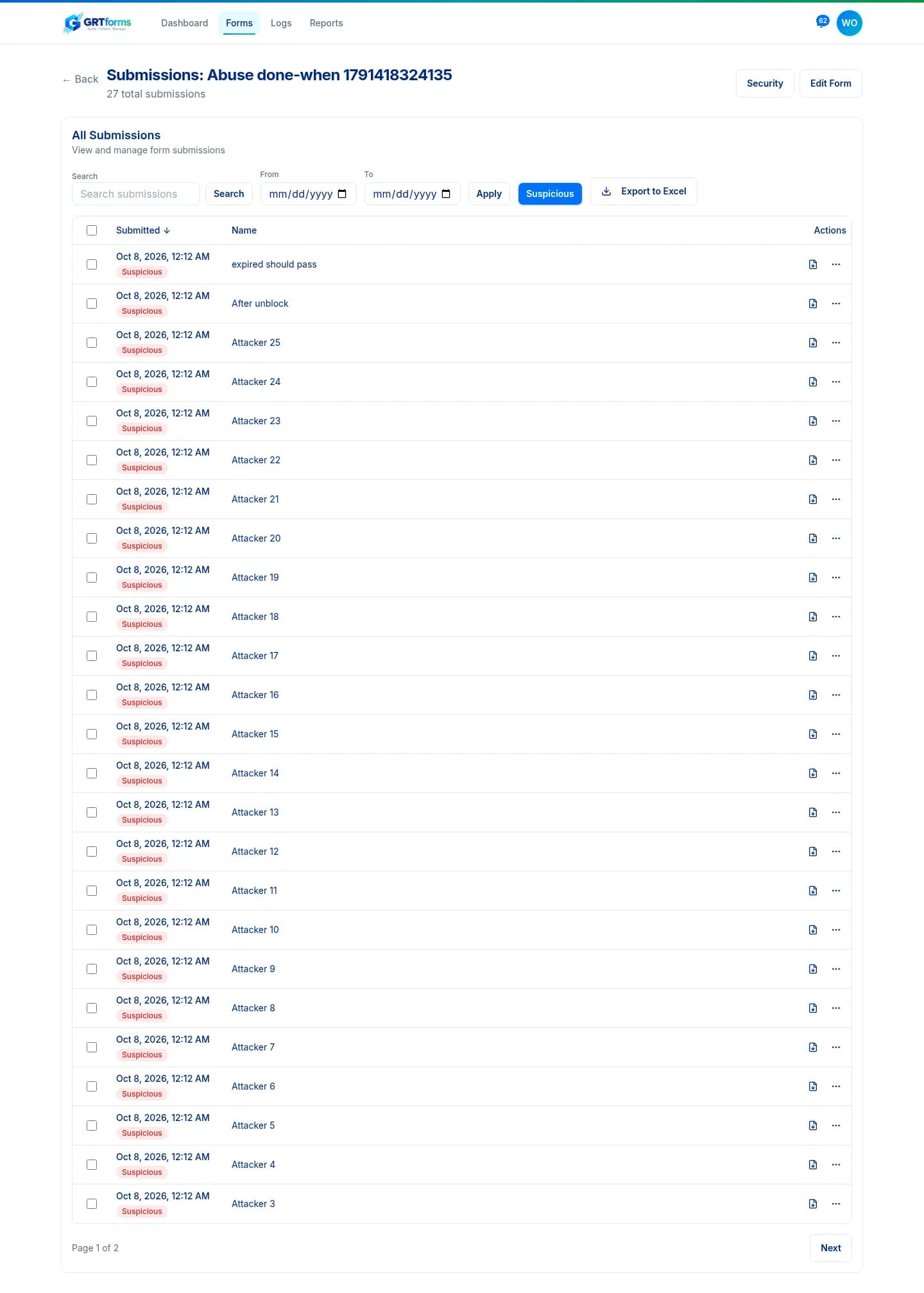Screen dimensions: 924x1293
Task: View submission file icon for Attacker 22
Action: point(813,460)
